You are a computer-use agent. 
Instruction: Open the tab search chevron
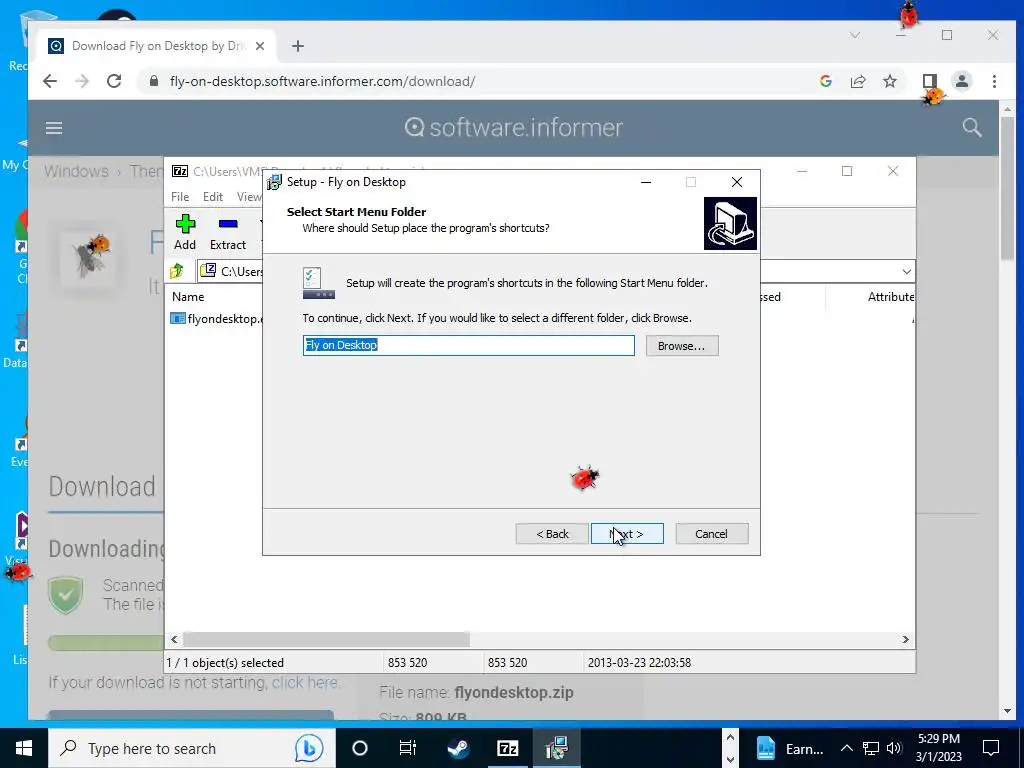pyautogui.click(x=855, y=35)
